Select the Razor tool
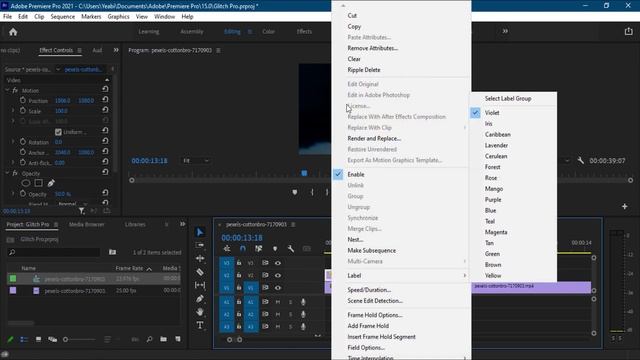The height and width of the screenshot is (360, 640). click(200, 272)
